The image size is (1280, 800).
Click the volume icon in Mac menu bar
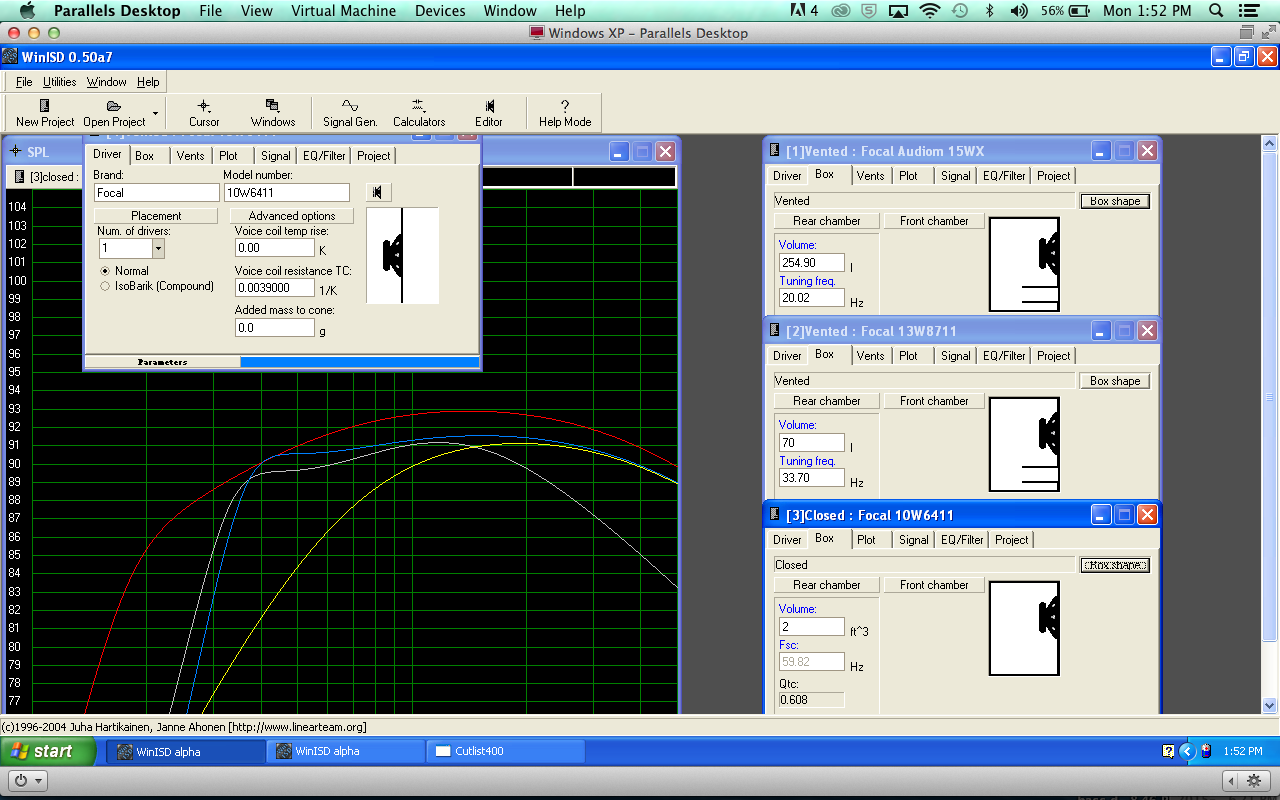1019,11
